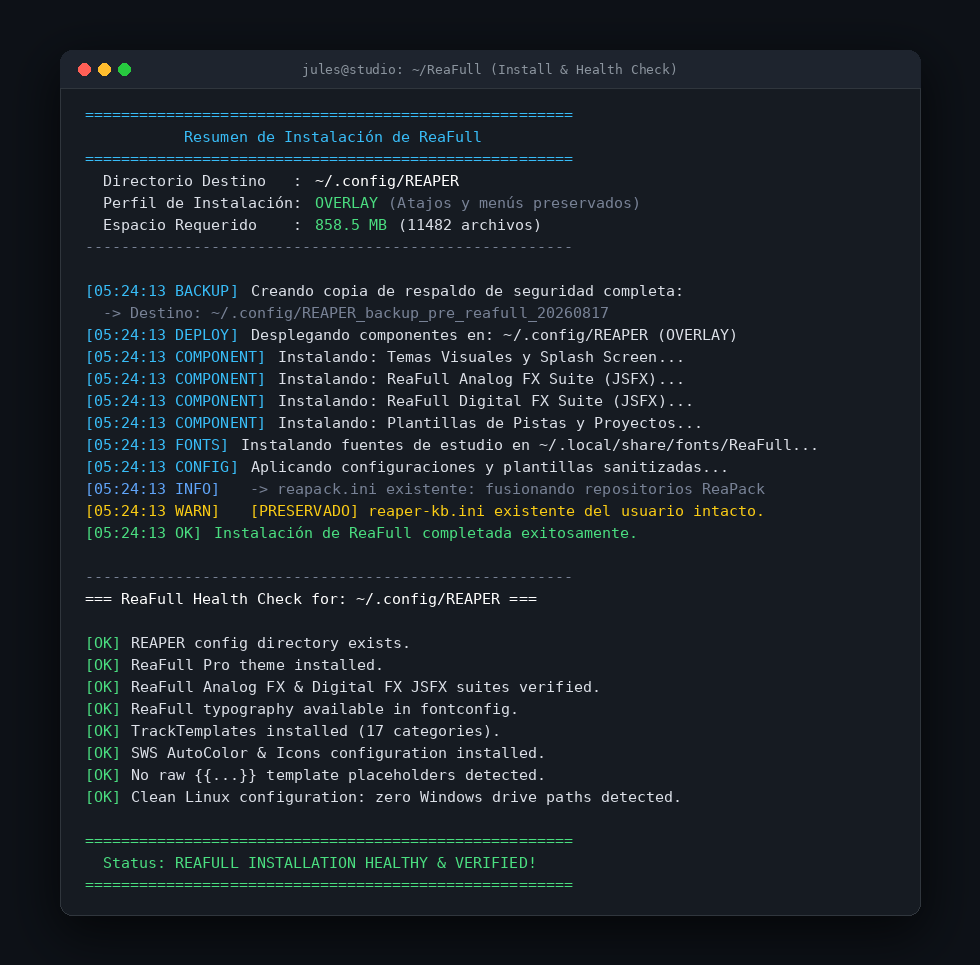The height and width of the screenshot is (965, 980).
Task: Click the '[05:24:13 DEPLOY]' log tag
Action: point(162,335)
